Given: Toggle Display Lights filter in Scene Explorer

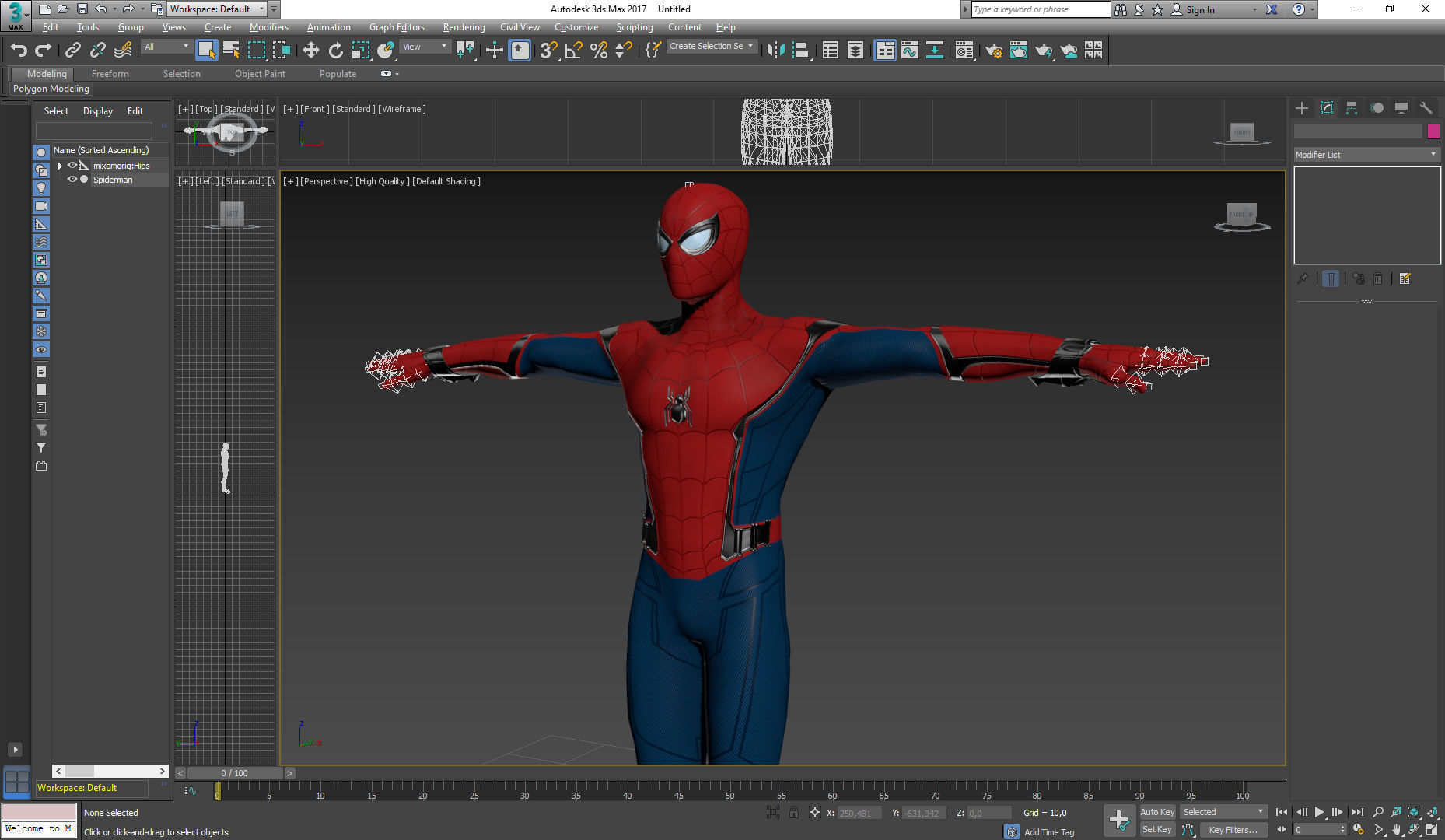Looking at the screenshot, I should [x=41, y=188].
